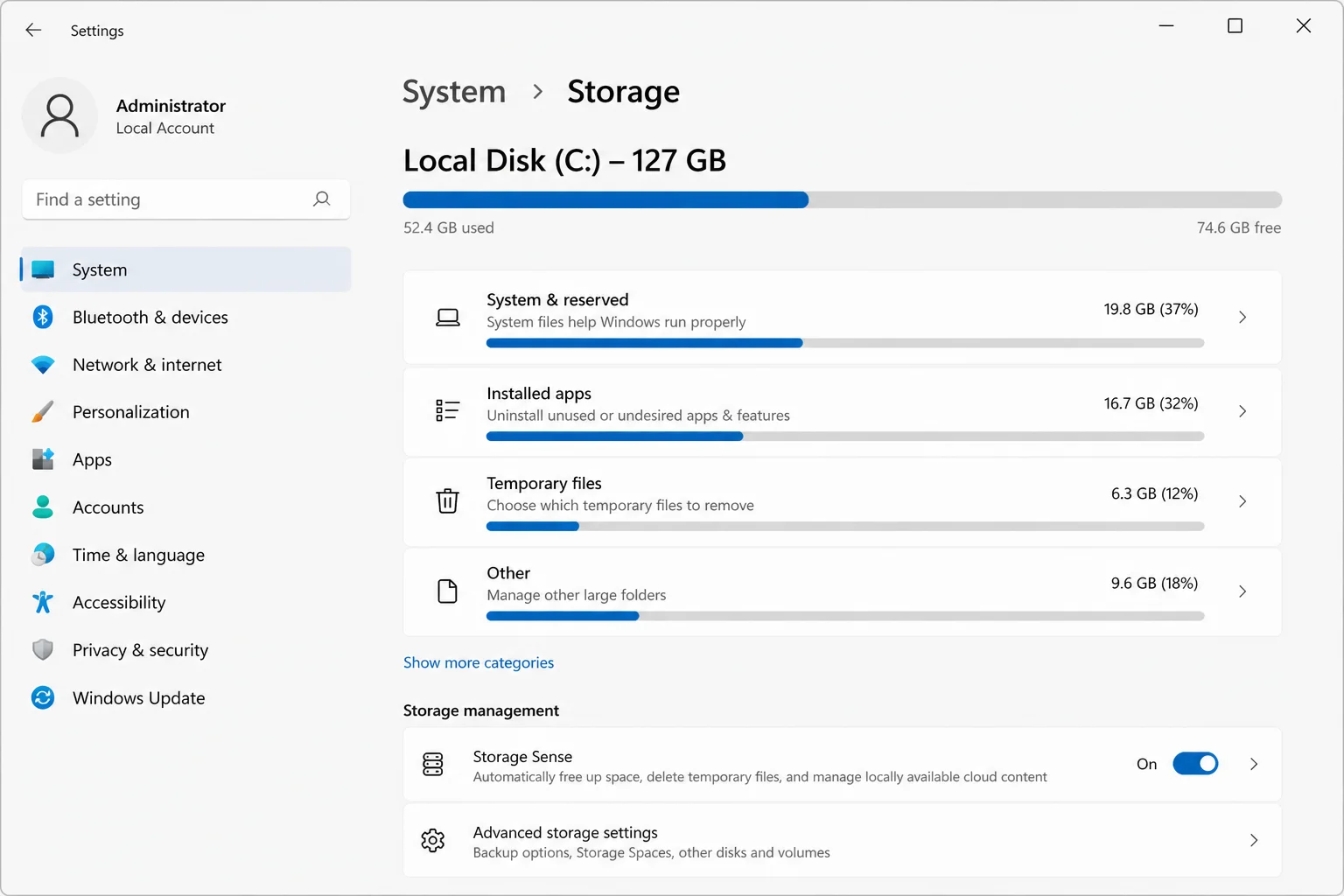The height and width of the screenshot is (896, 1344).
Task: Click the Administrator profile avatar icon
Action: click(x=59, y=115)
